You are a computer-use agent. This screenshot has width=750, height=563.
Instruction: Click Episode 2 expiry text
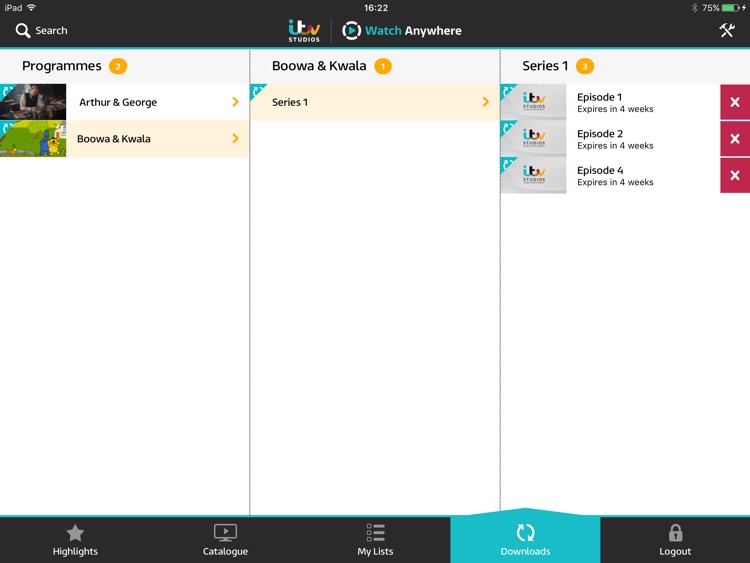tap(615, 146)
